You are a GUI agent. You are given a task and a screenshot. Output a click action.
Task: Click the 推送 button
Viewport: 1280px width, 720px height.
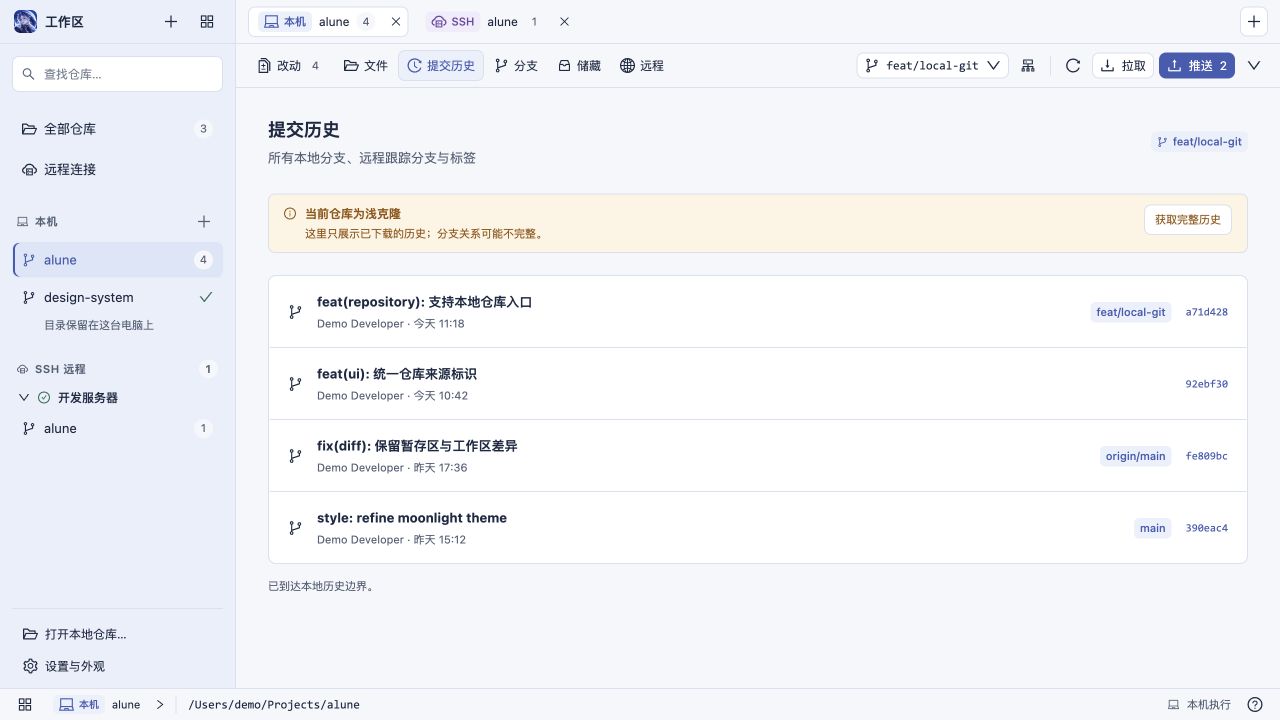(1197, 65)
